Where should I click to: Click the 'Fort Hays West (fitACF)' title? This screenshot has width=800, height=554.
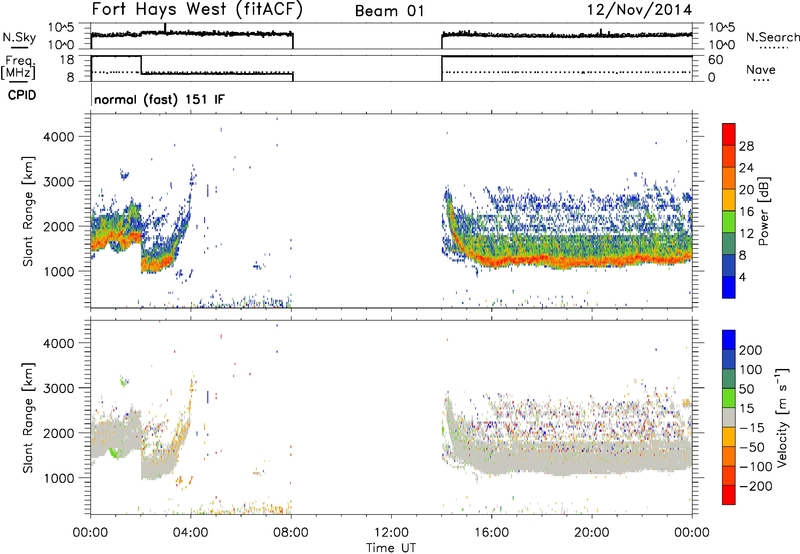tap(197, 10)
